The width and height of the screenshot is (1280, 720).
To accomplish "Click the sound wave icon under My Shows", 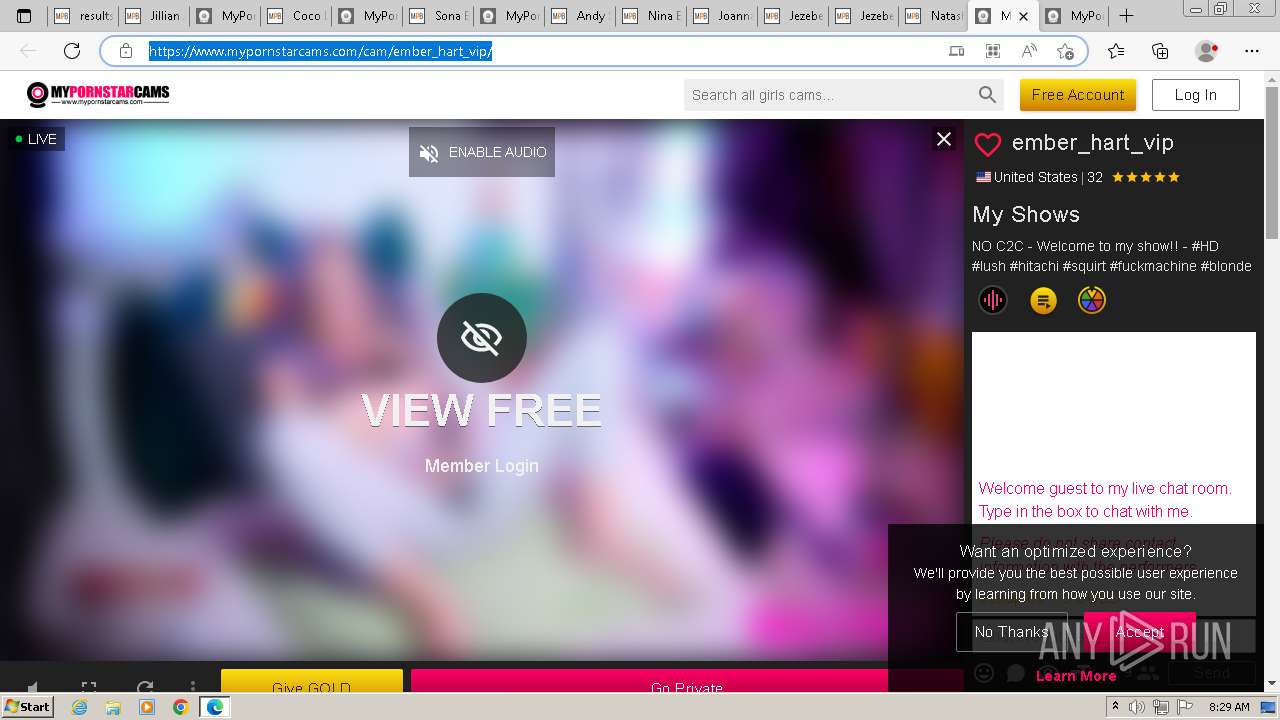I will [993, 300].
